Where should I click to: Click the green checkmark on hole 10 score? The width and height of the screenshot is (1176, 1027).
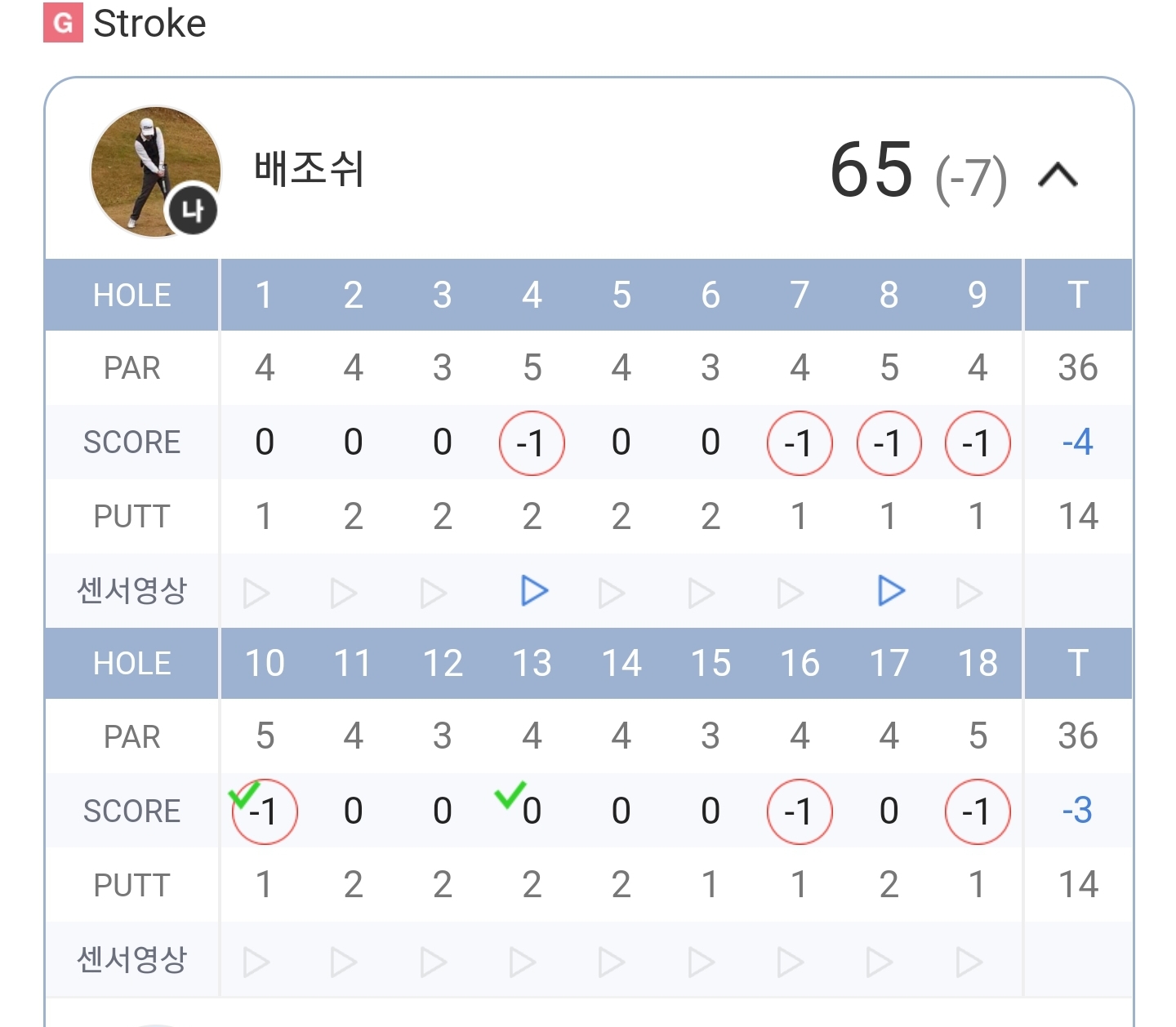click(243, 794)
